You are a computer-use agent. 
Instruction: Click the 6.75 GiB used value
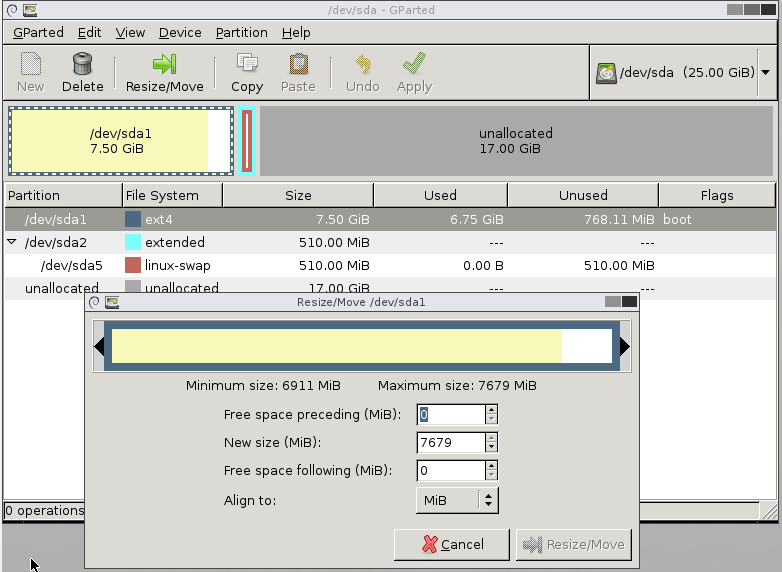click(x=476, y=219)
